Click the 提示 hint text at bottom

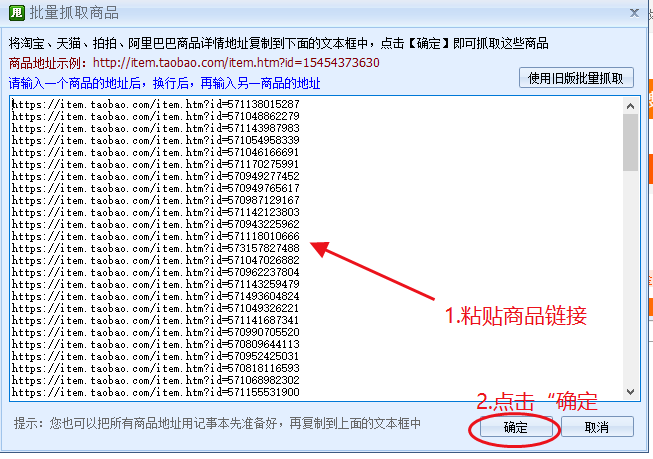point(217,424)
